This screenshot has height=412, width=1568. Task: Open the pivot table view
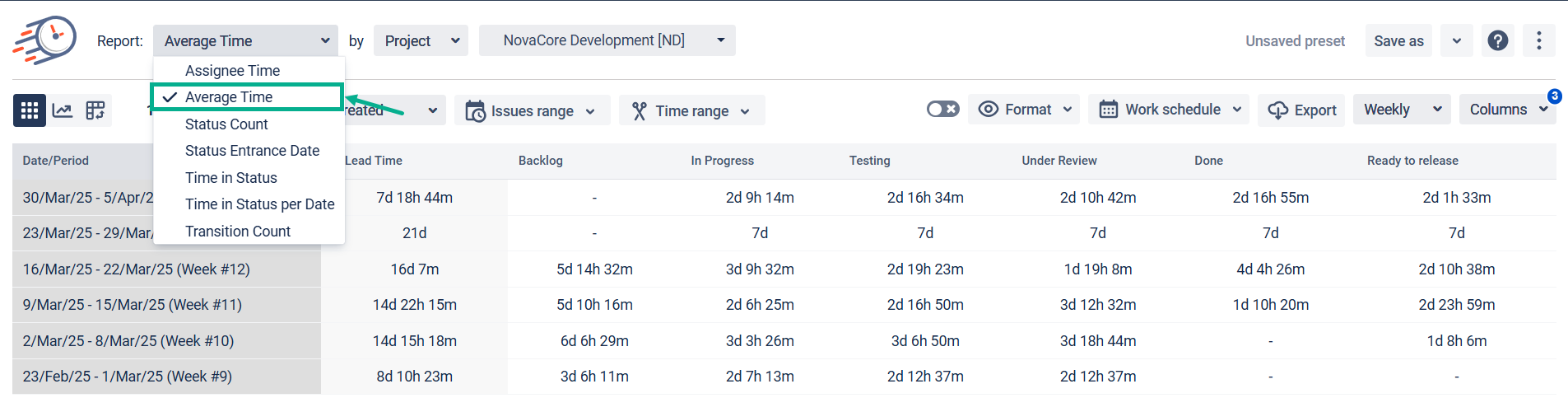coord(95,110)
